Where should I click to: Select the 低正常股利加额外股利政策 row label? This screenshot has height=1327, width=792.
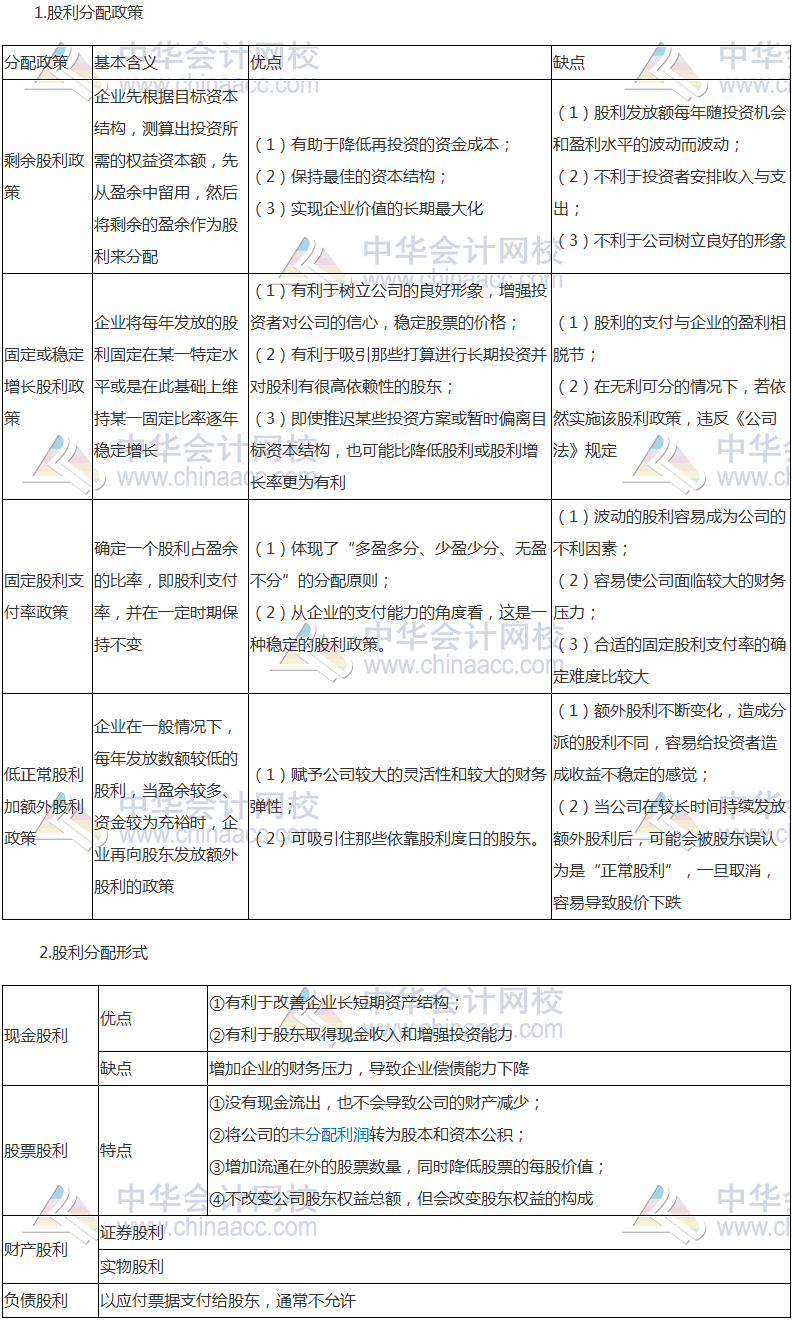click(45, 806)
